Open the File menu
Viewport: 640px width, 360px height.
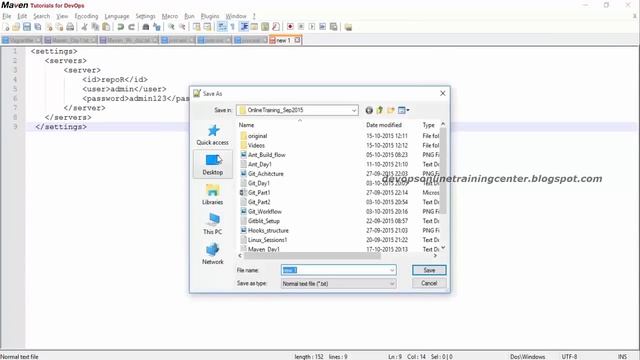coord(7,16)
